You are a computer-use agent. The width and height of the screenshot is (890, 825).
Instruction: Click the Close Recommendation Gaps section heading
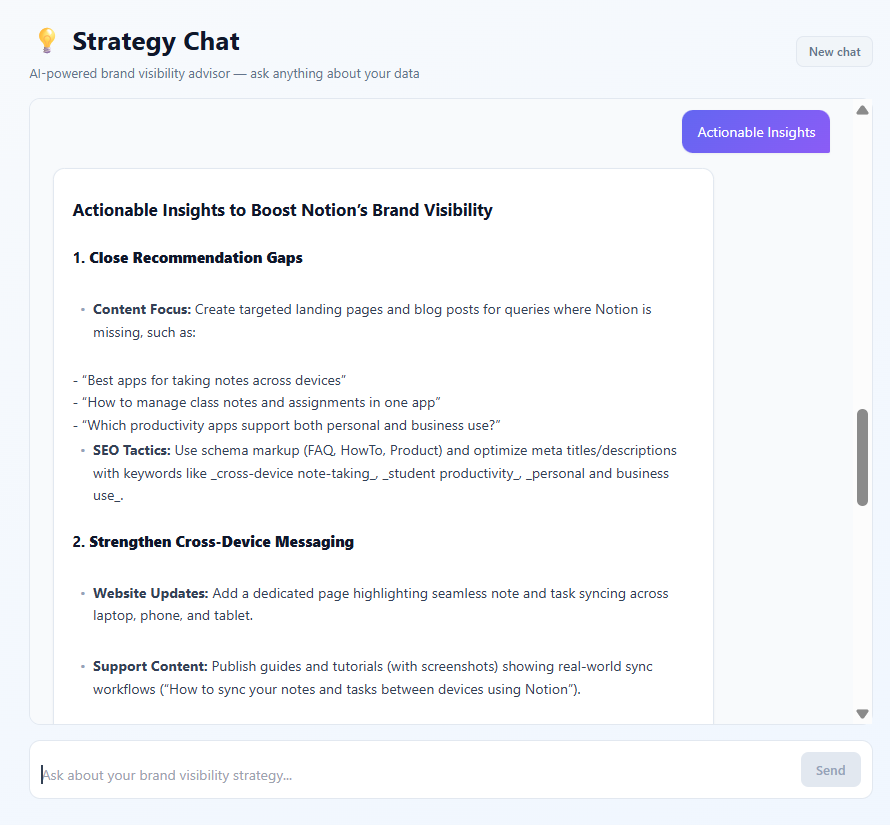click(187, 257)
